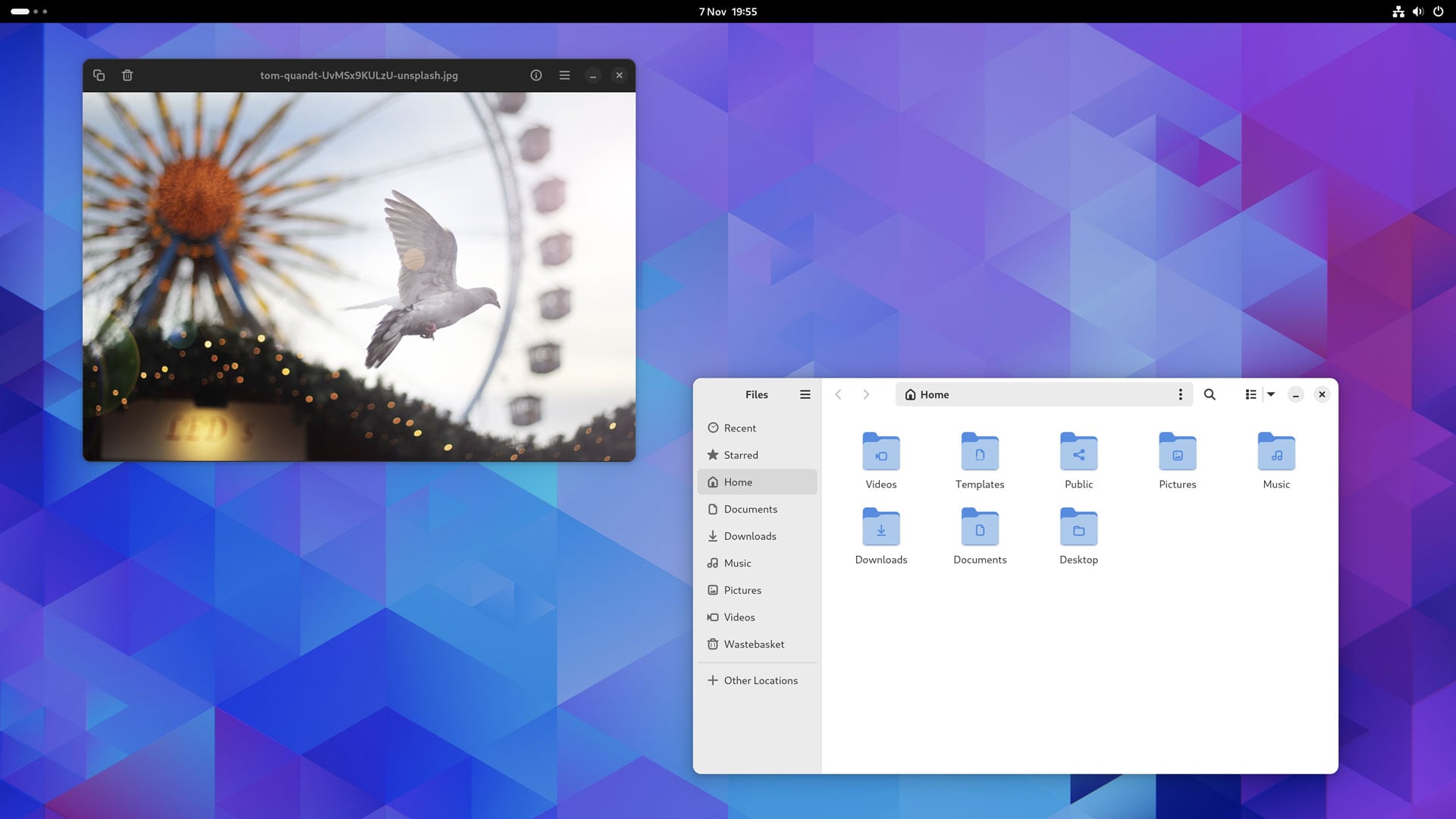Click the trash/delete icon in image viewer

(127, 75)
